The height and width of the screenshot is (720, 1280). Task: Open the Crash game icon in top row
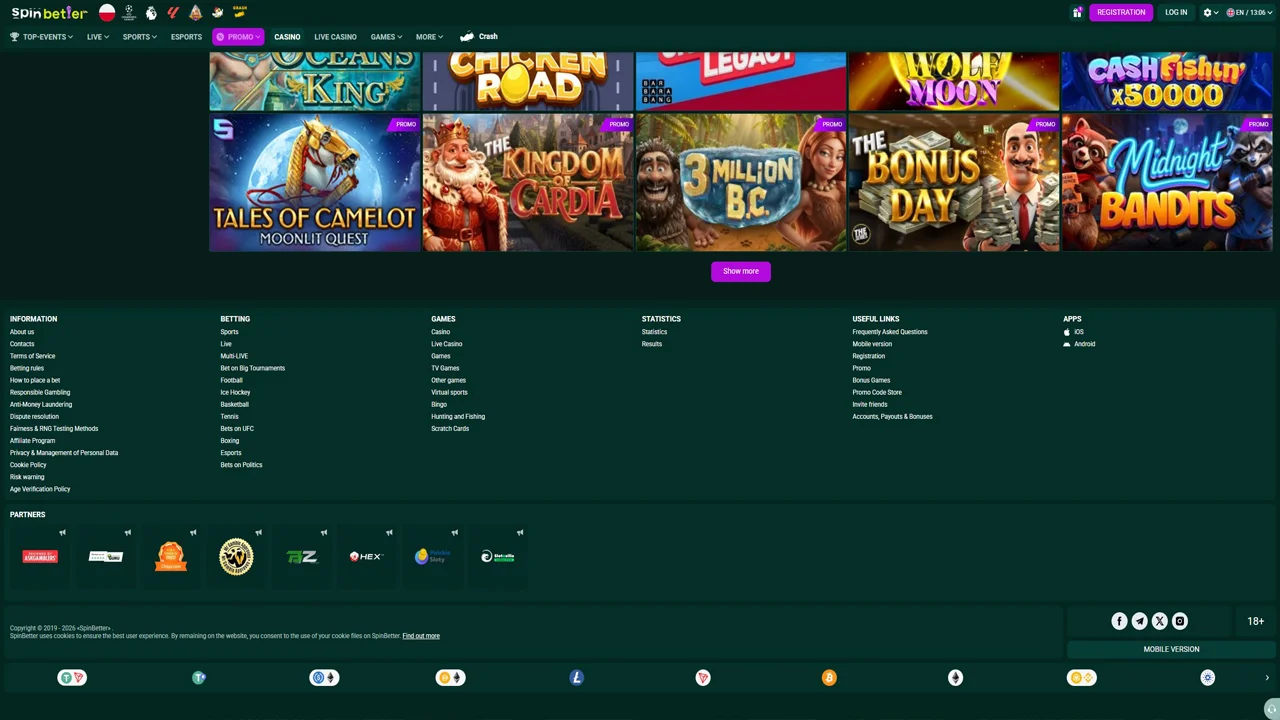tap(239, 12)
